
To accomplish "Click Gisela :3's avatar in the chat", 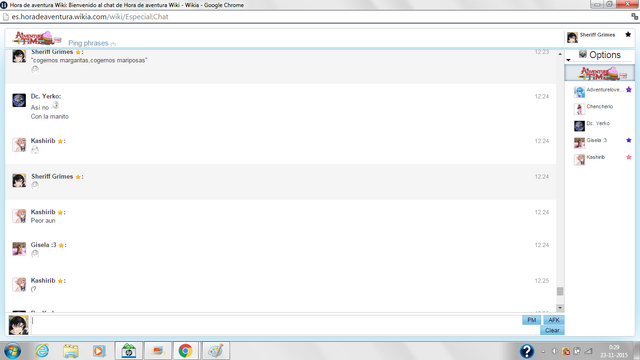I will 19,249.
